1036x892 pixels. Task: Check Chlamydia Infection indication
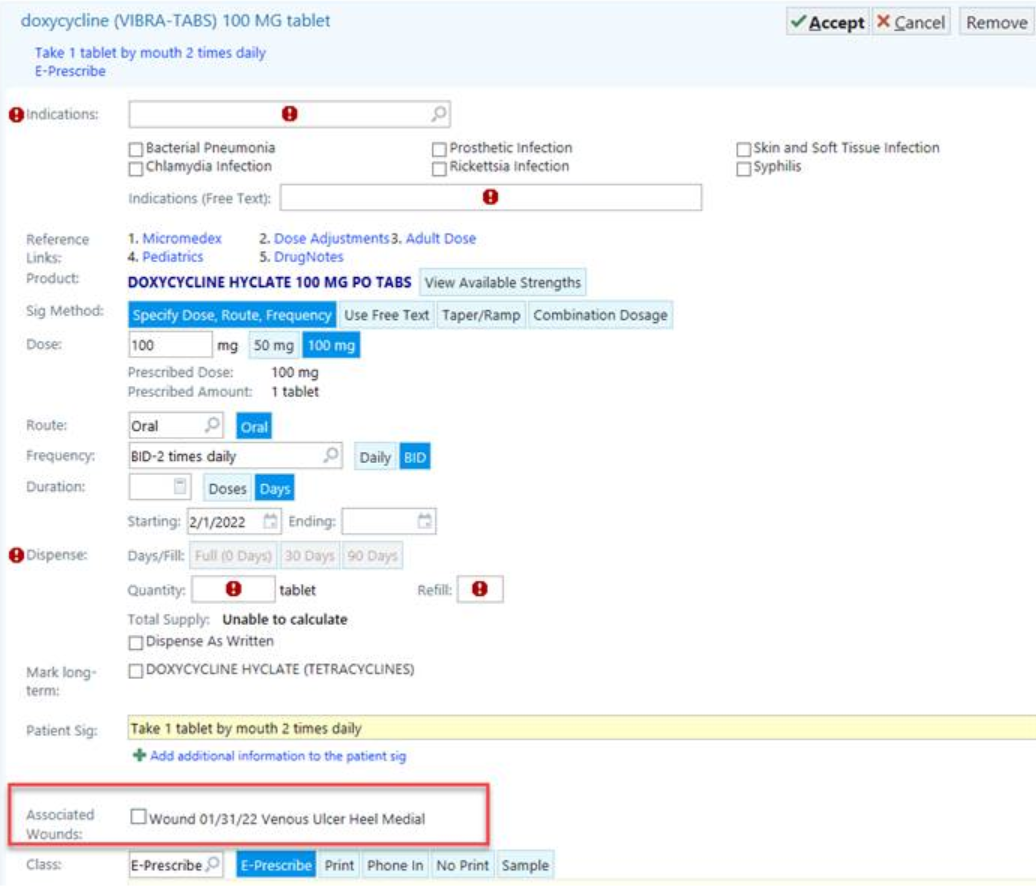pos(135,168)
